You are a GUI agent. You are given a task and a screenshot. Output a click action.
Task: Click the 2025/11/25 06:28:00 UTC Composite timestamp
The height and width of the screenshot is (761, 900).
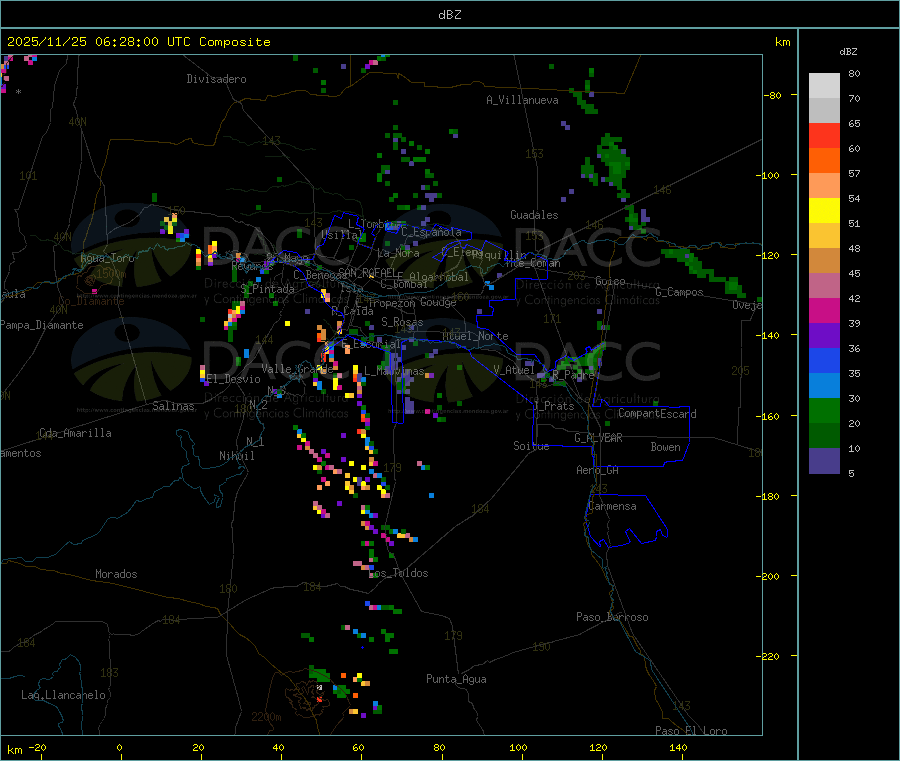tap(138, 42)
